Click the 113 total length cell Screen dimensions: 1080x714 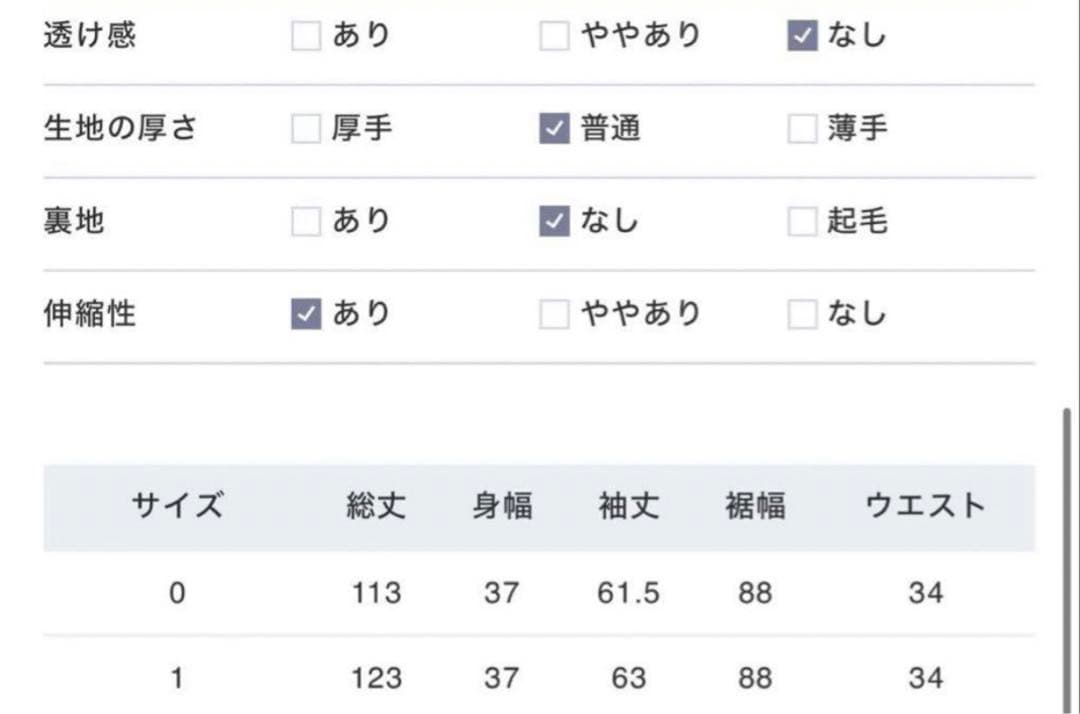[x=376, y=593]
